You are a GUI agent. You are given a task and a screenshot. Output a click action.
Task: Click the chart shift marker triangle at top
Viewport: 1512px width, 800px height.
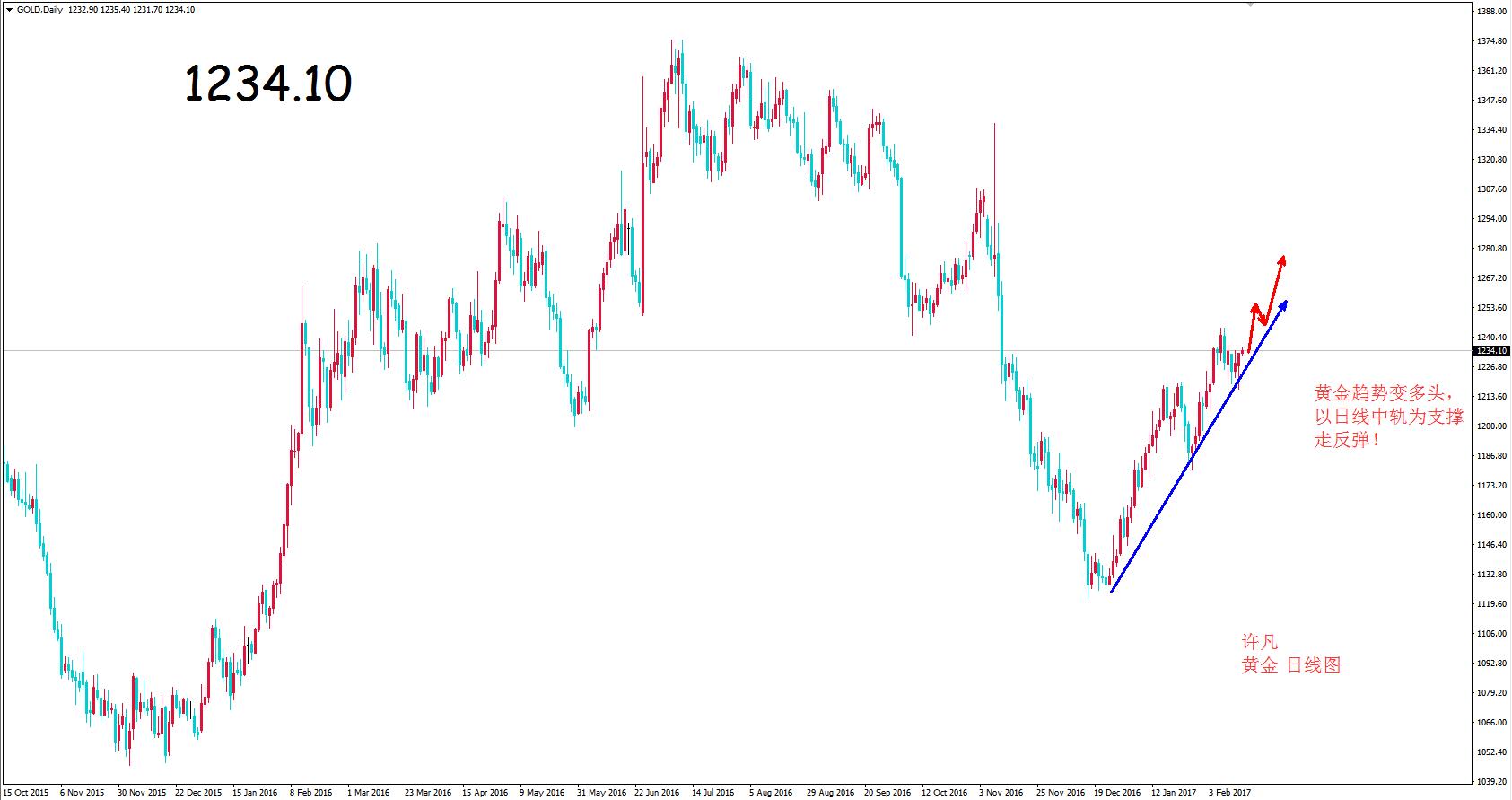(x=1251, y=4)
